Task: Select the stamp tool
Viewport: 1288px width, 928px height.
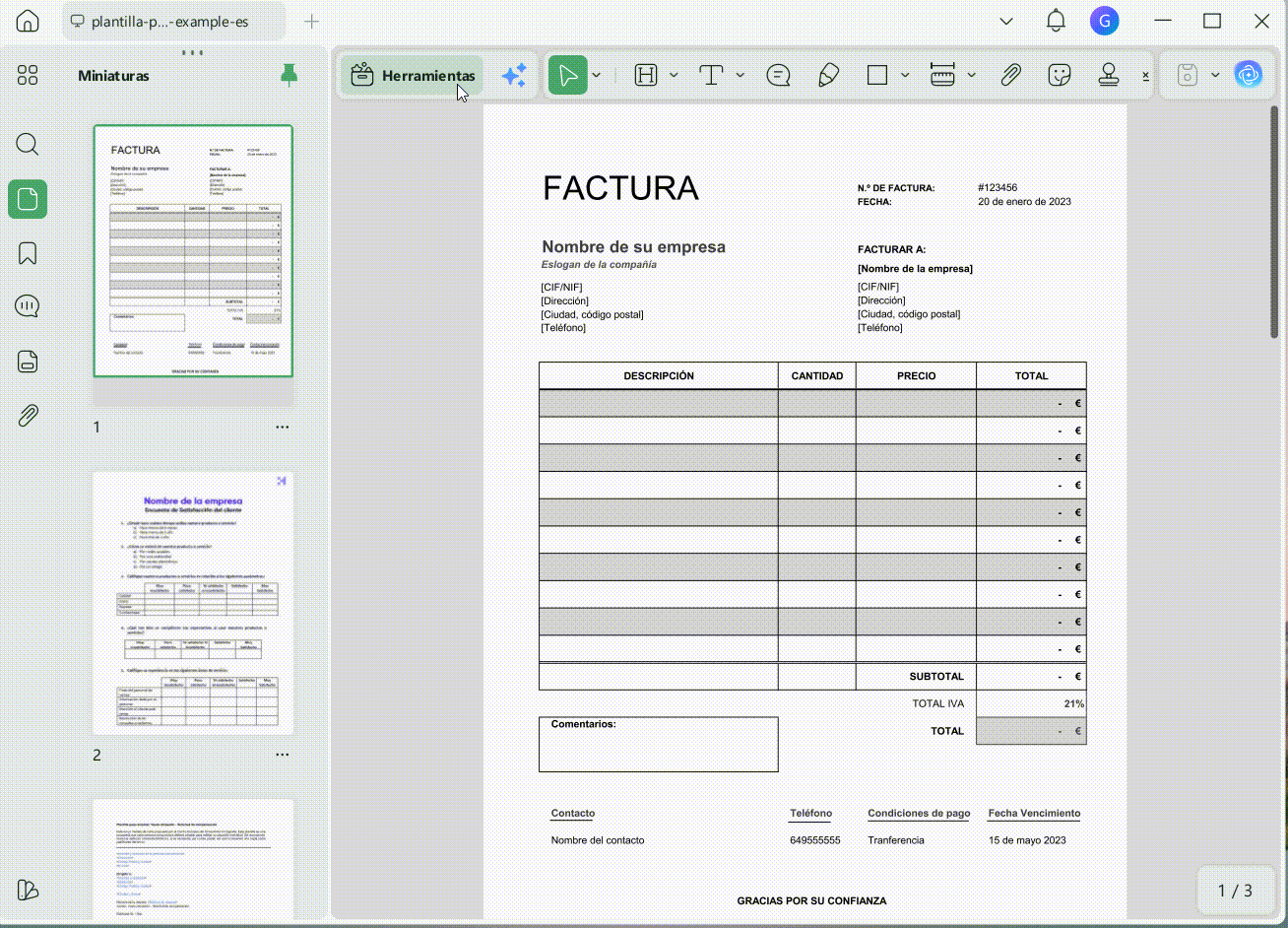Action: [1110, 76]
